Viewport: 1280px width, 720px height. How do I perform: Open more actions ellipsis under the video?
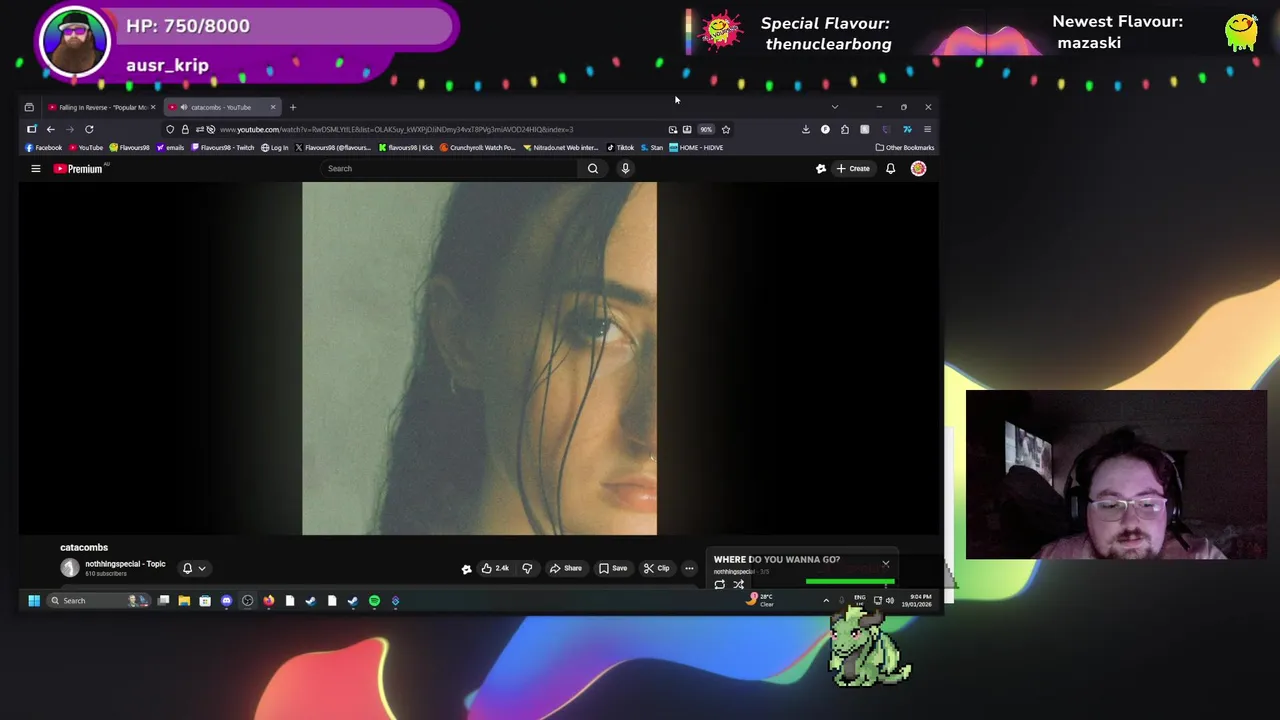point(689,569)
